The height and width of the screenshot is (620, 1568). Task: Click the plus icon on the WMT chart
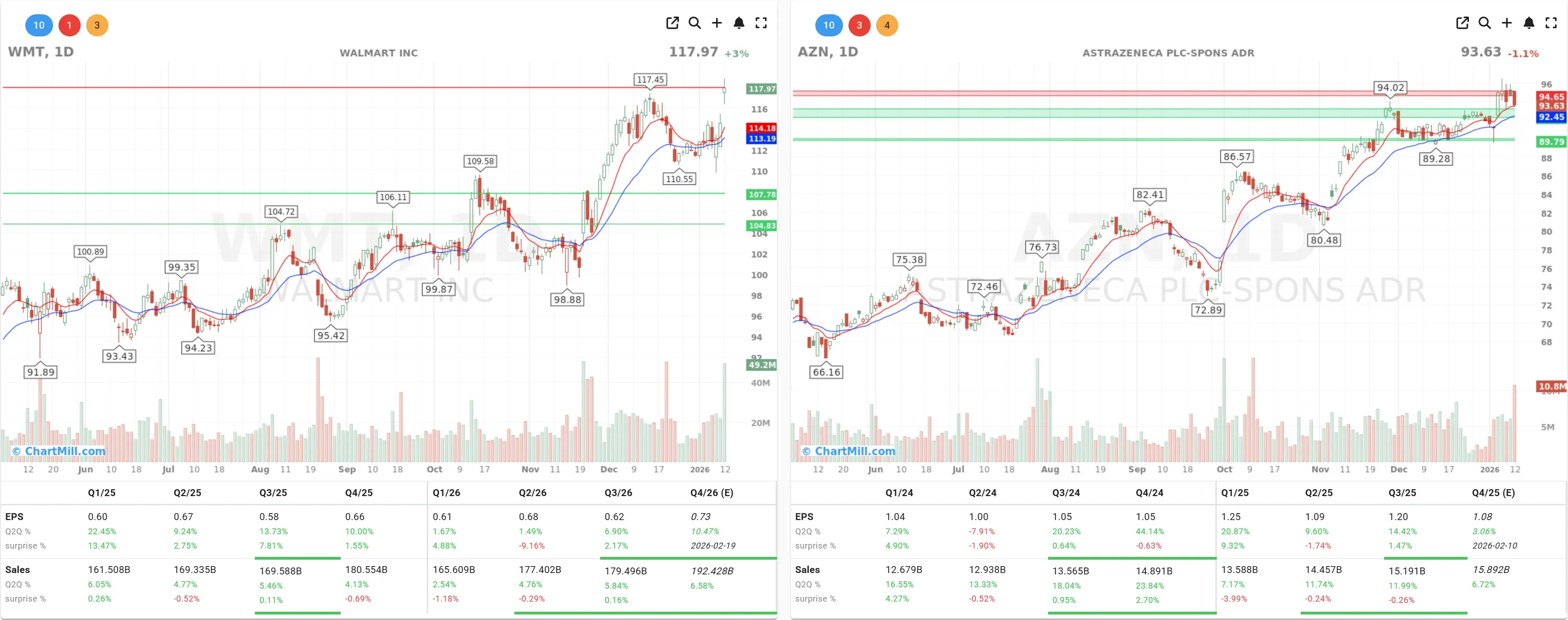tap(716, 23)
